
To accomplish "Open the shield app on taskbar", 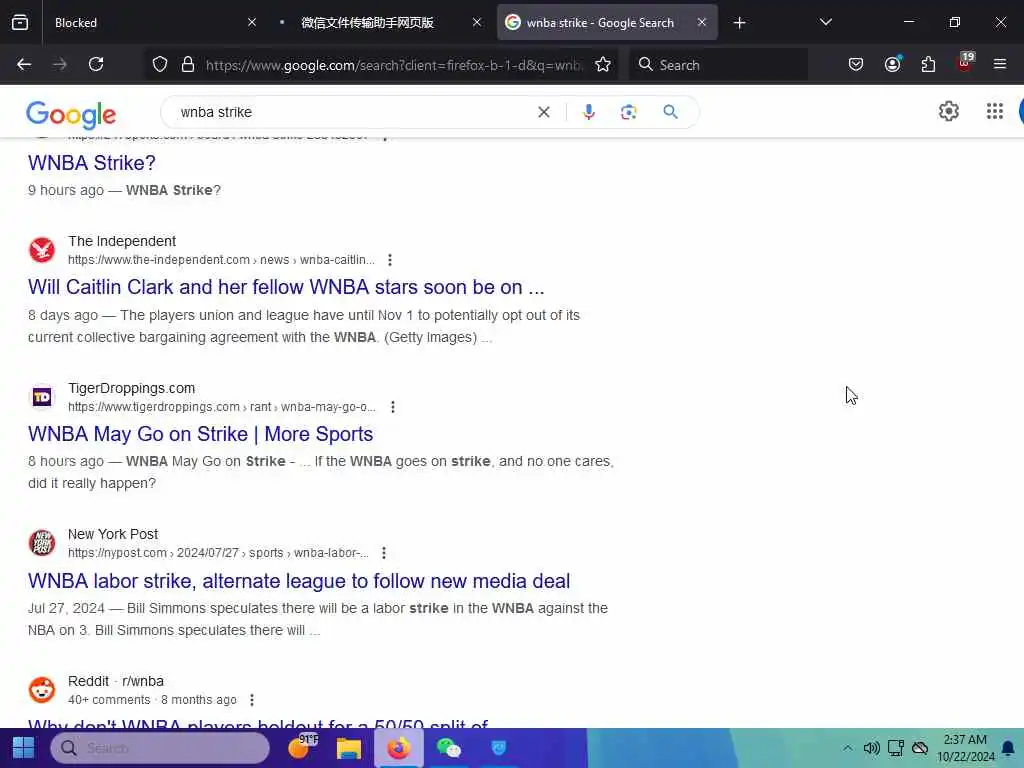I will 498,748.
